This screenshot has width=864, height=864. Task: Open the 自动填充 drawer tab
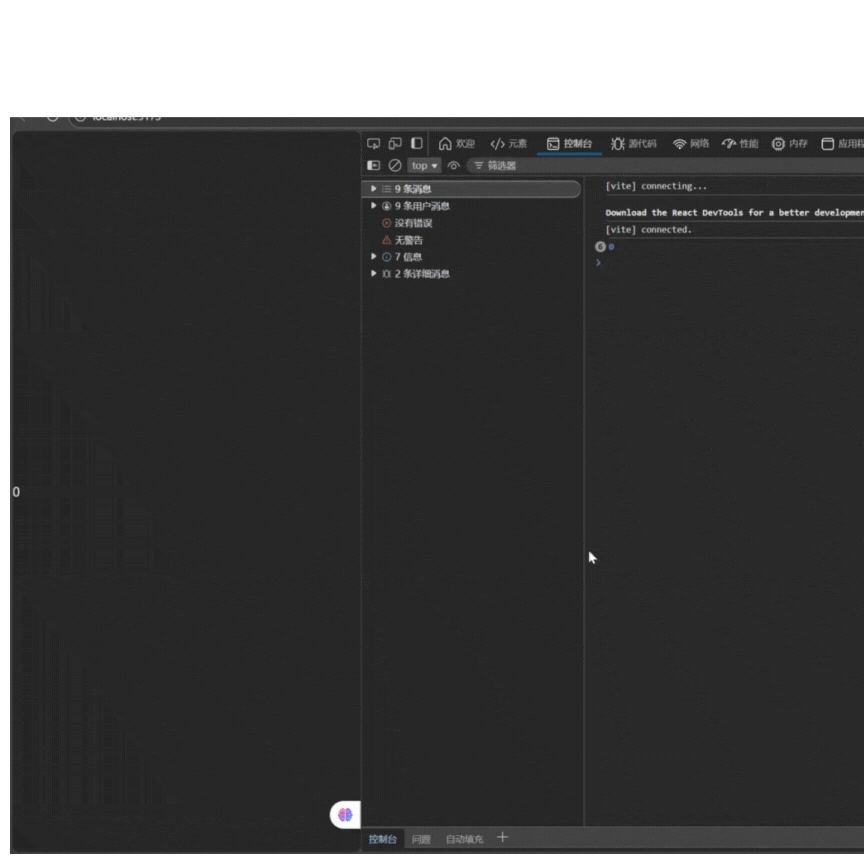(x=464, y=839)
